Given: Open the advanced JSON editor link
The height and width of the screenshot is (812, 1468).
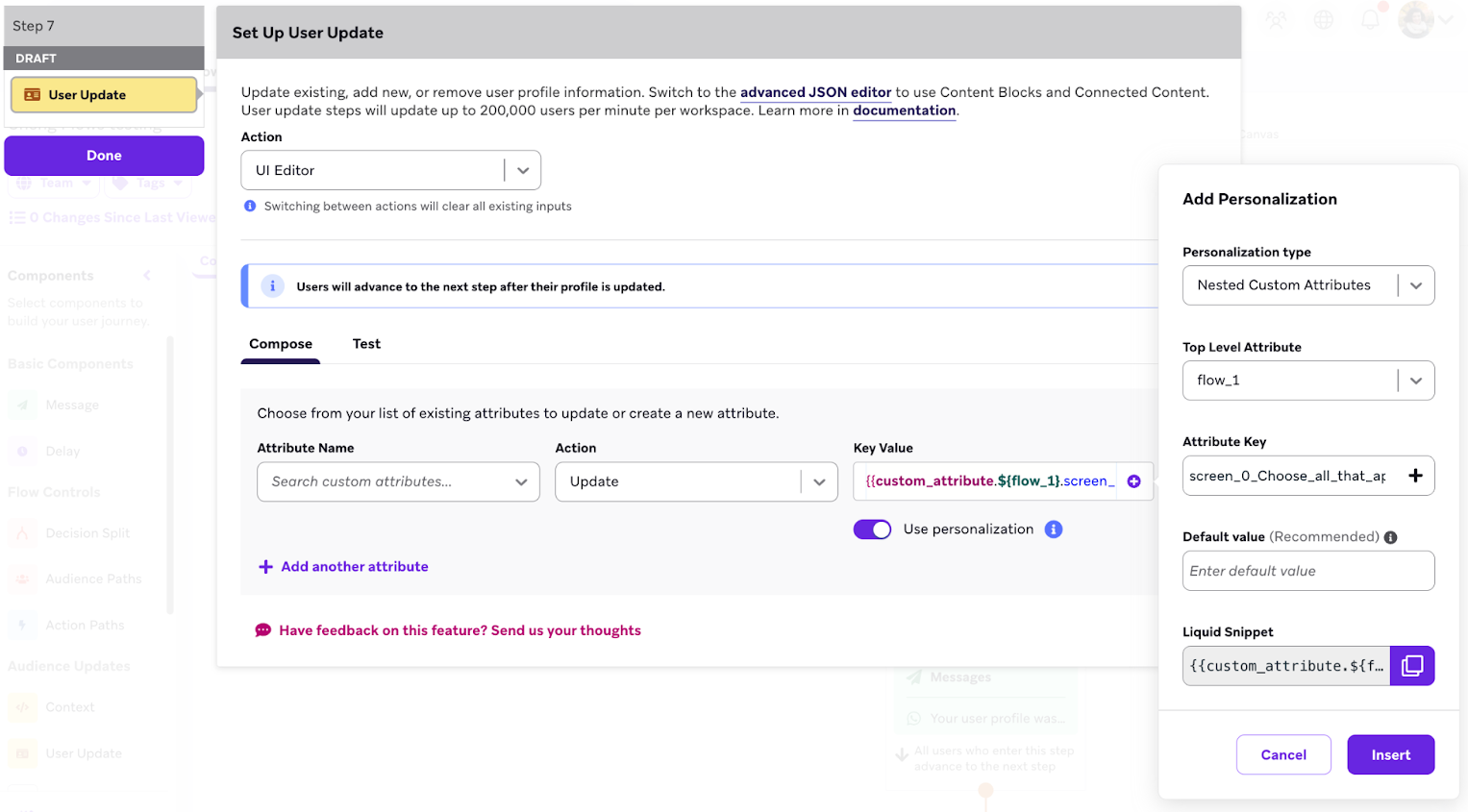Looking at the screenshot, I should (814, 92).
